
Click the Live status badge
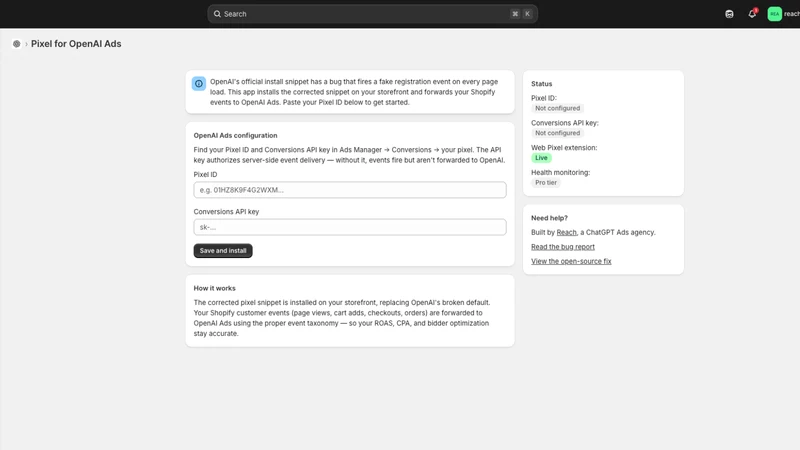click(541, 158)
